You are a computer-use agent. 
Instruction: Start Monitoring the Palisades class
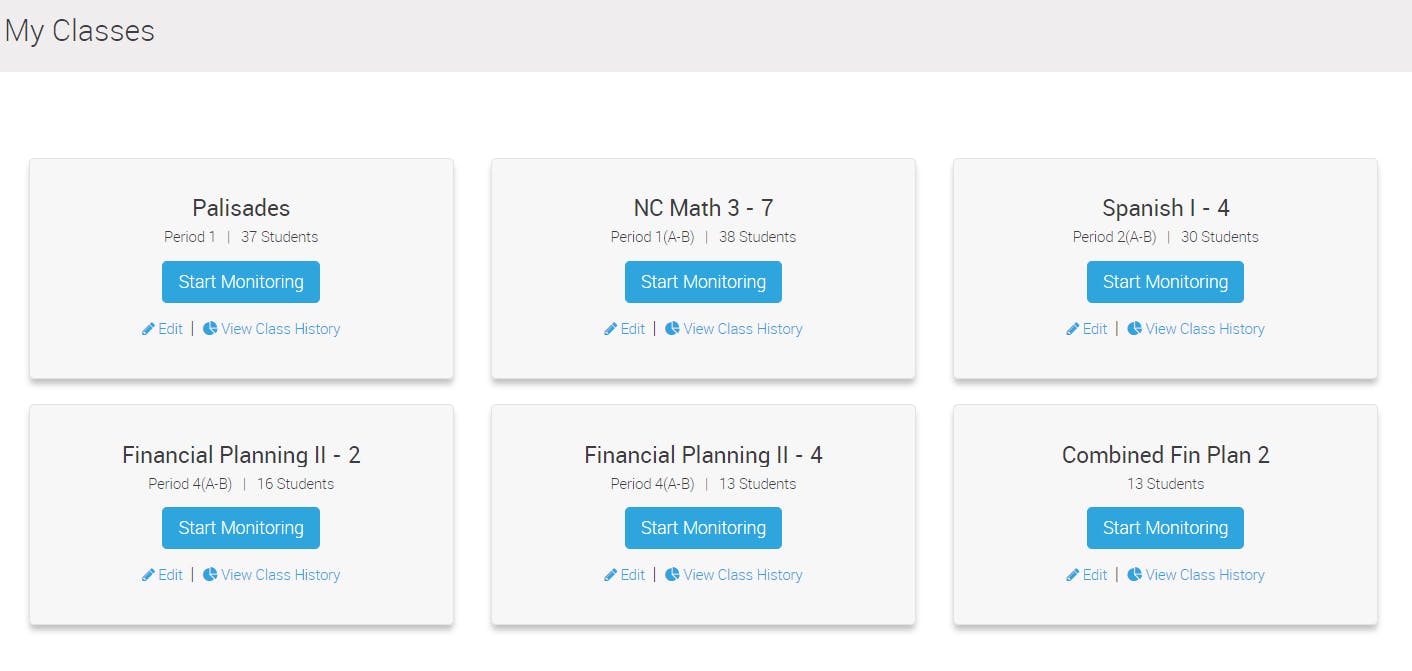[241, 282]
